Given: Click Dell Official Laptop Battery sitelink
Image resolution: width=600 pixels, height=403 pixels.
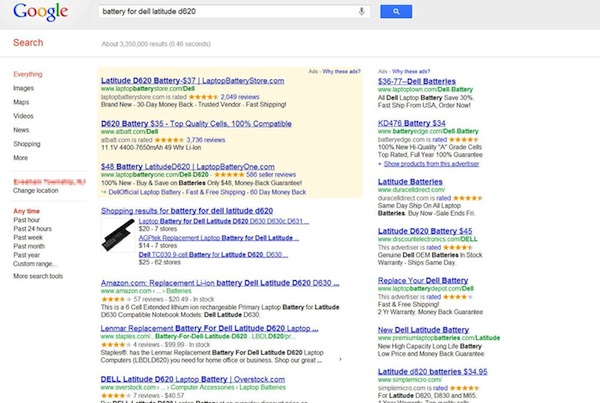Looking at the screenshot, I should pyautogui.click(x=144, y=192).
